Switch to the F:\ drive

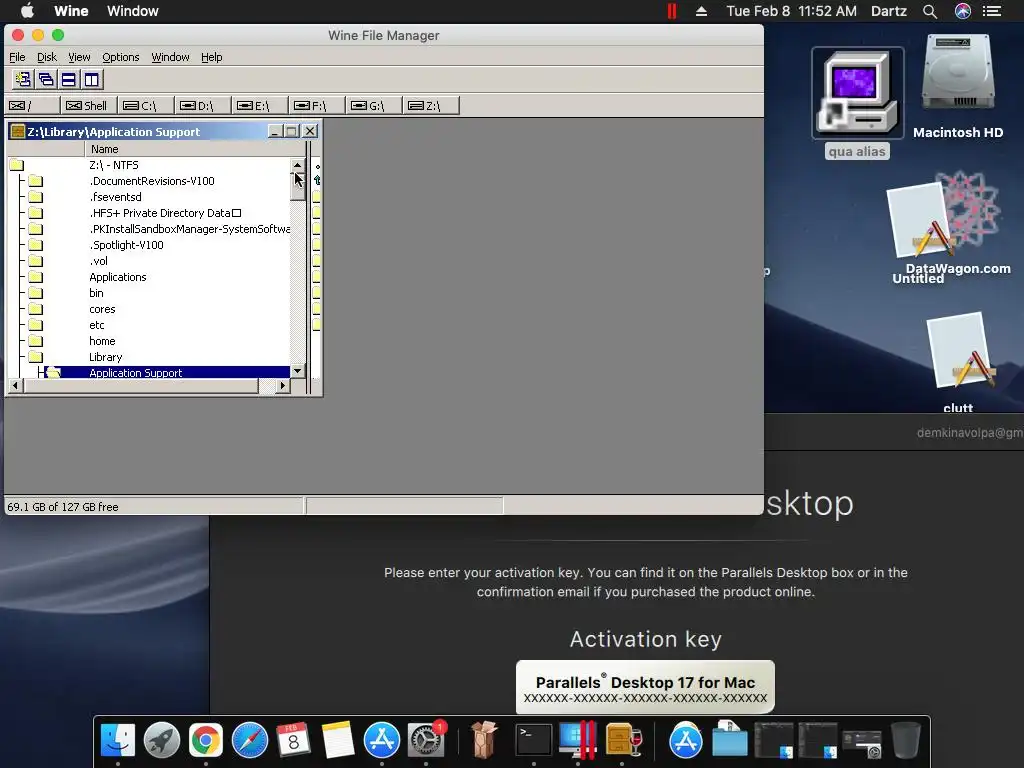(317, 105)
